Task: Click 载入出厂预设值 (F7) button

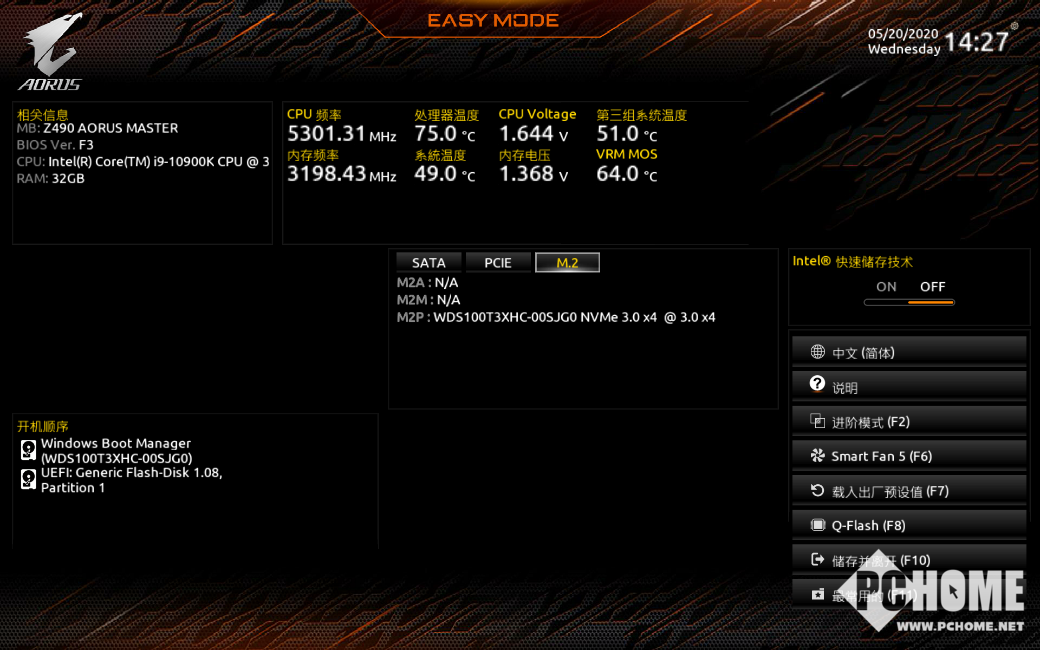Action: (x=909, y=491)
